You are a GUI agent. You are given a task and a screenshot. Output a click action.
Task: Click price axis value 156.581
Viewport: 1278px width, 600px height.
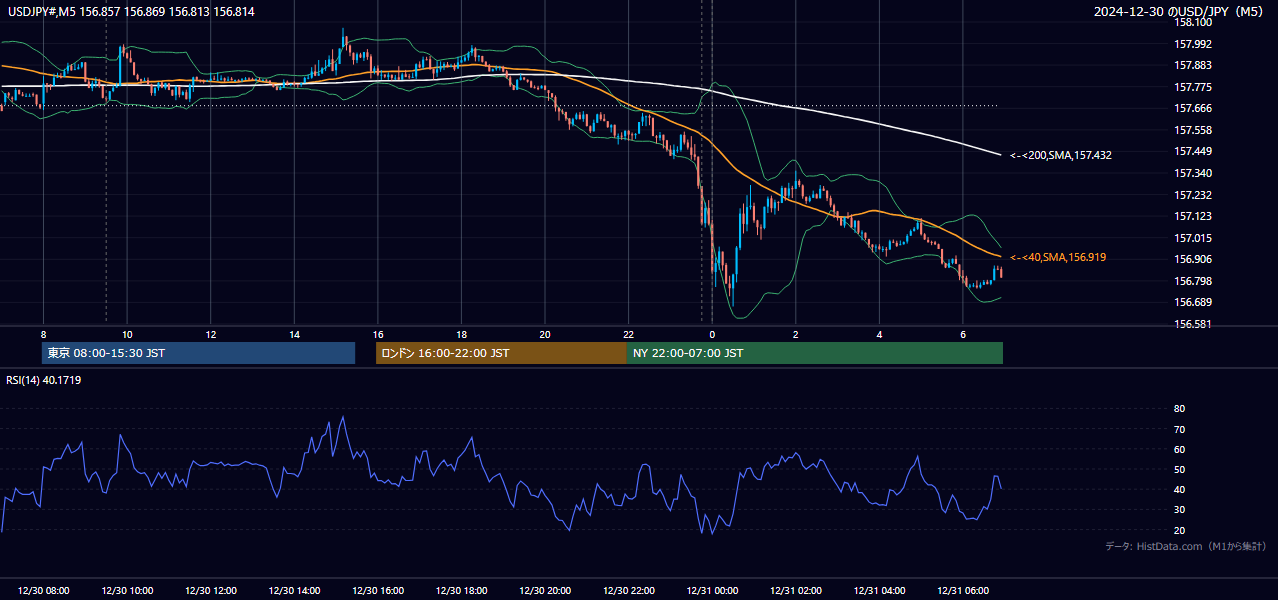point(1193,324)
